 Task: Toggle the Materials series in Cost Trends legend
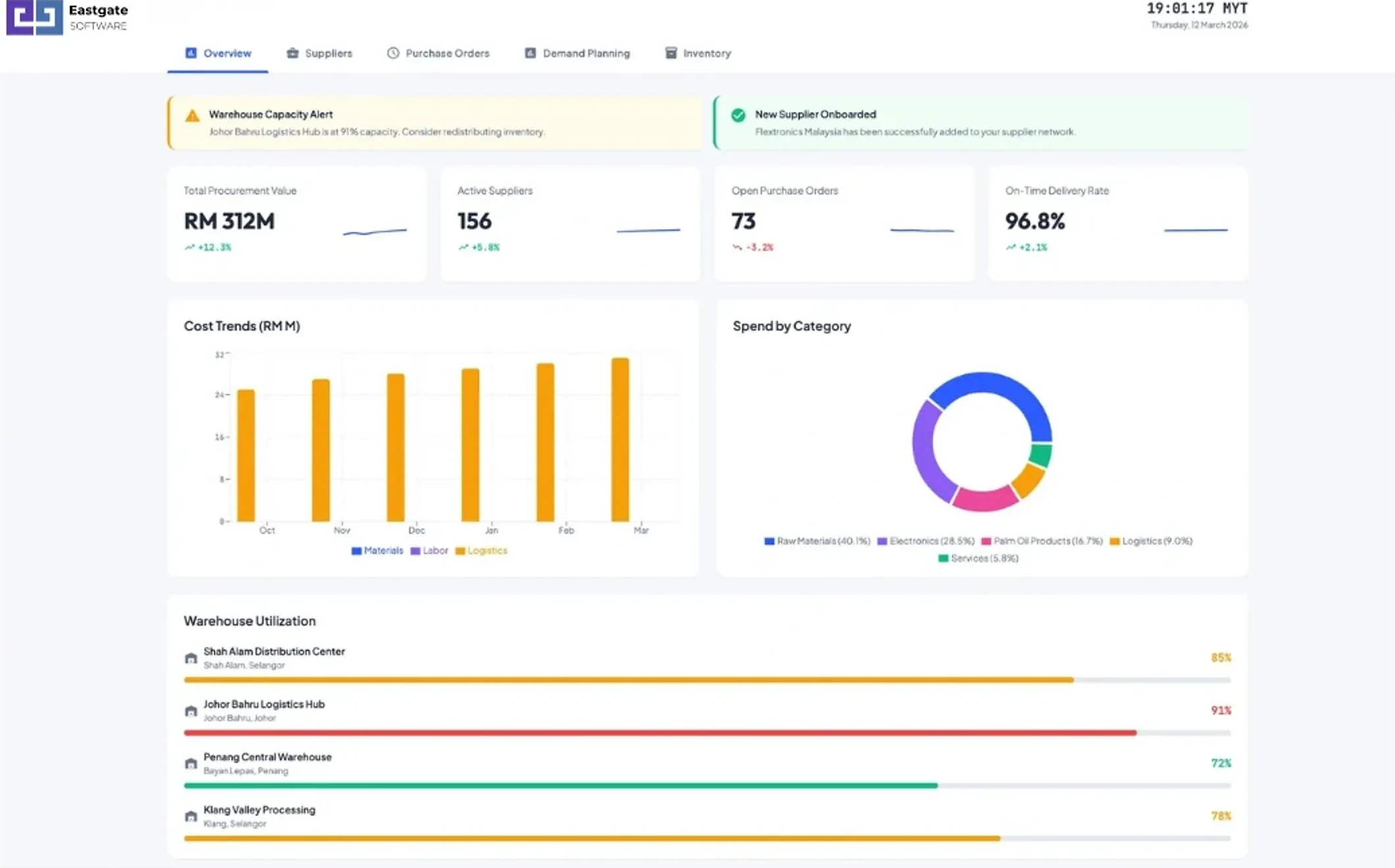tap(377, 551)
